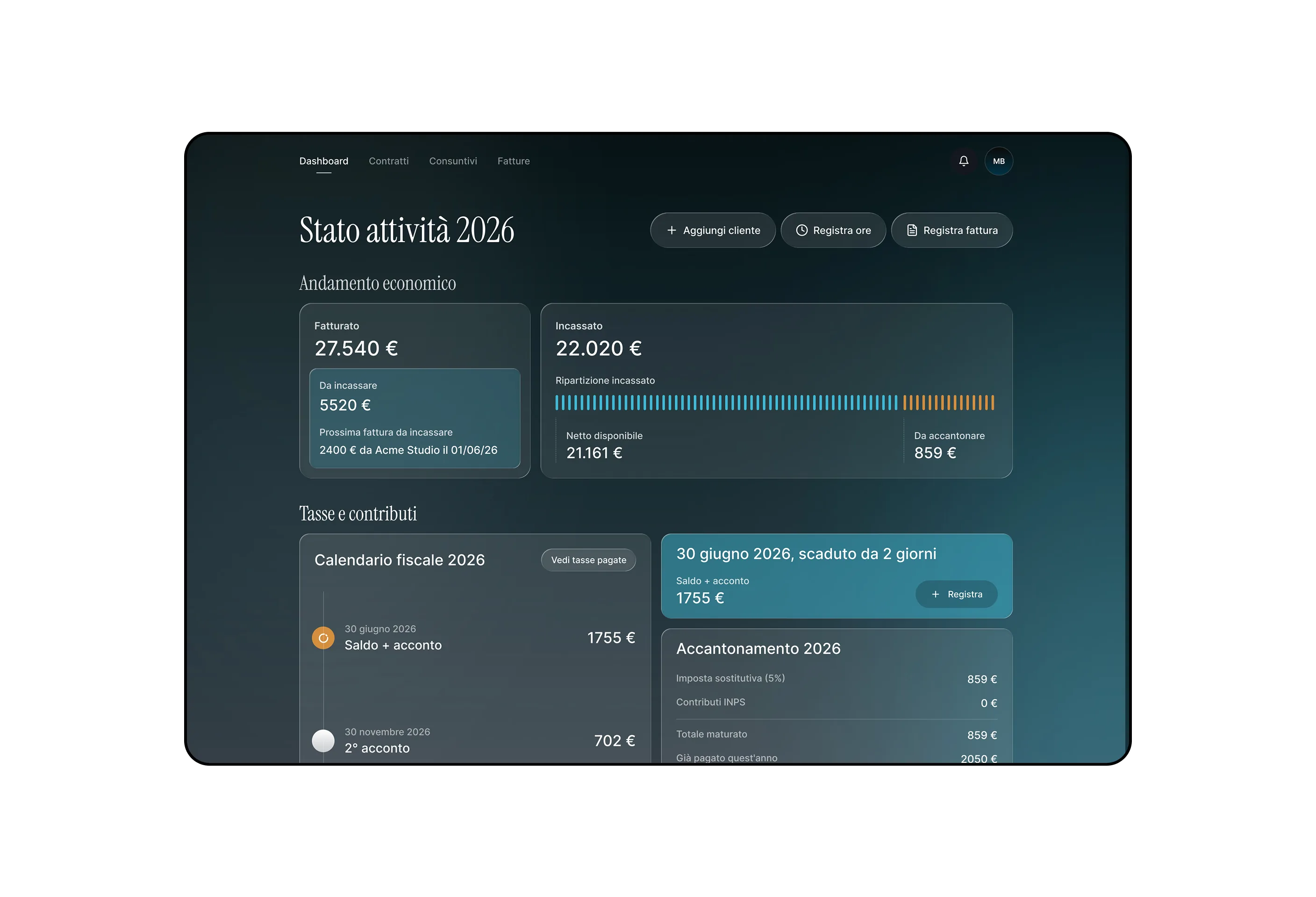Click Registra on the overdue payment card
Screen dimensions: 1316x897
[x=957, y=594]
